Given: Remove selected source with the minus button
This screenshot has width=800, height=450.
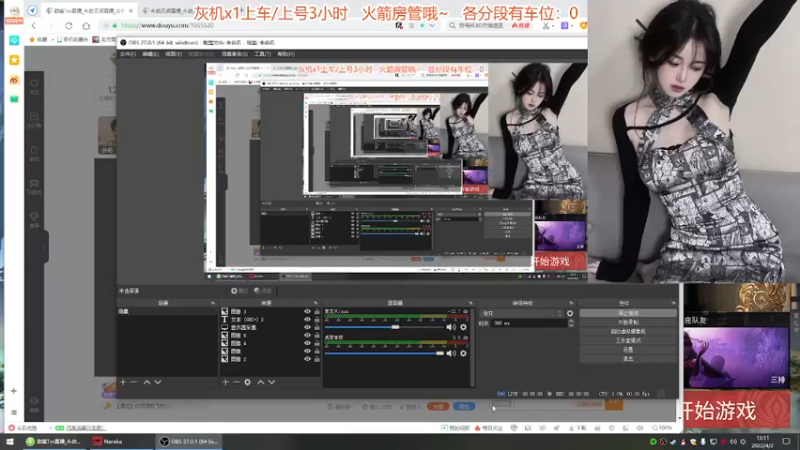Looking at the screenshot, I should point(236,382).
